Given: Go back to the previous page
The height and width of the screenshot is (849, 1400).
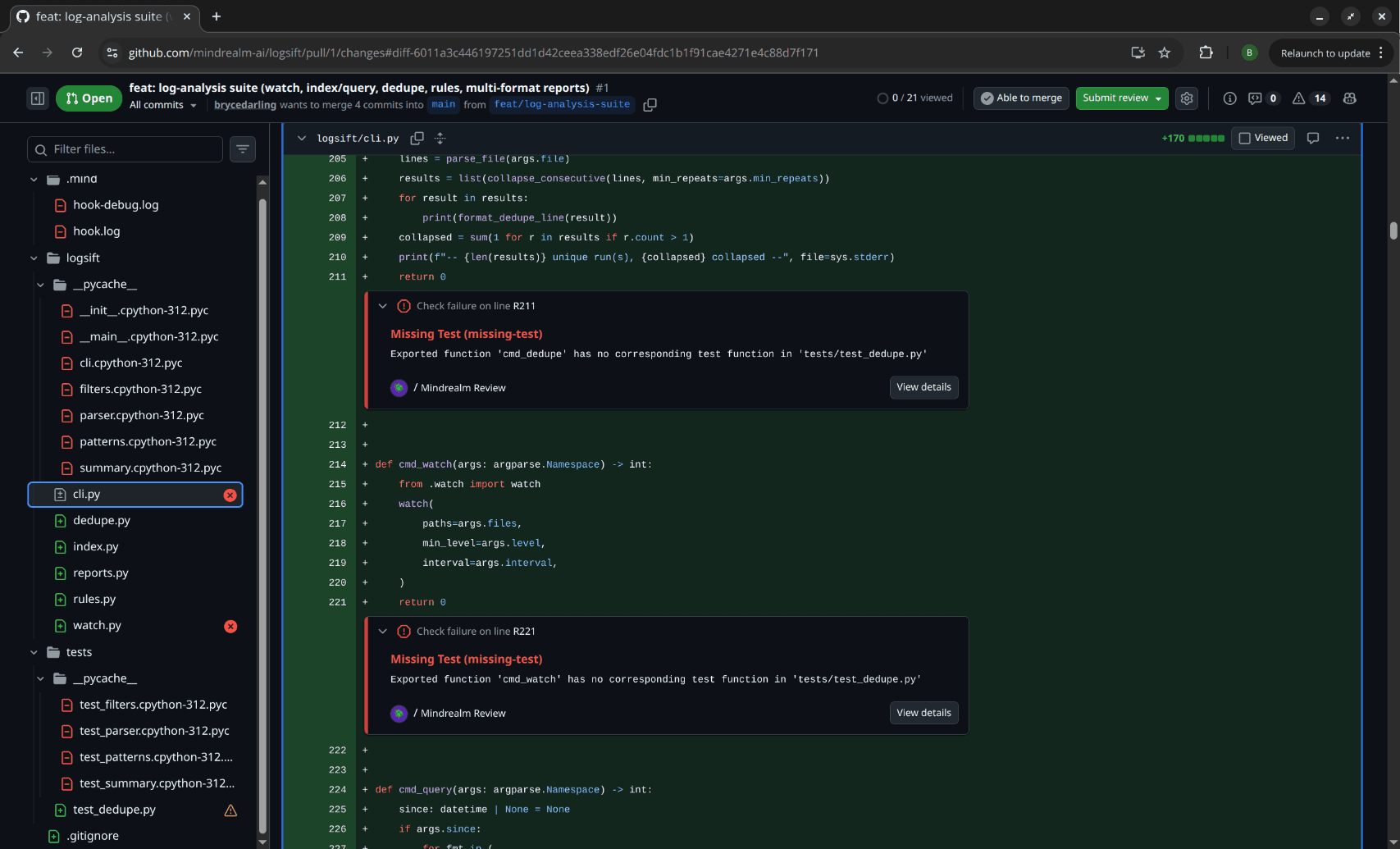Looking at the screenshot, I should coord(18,52).
